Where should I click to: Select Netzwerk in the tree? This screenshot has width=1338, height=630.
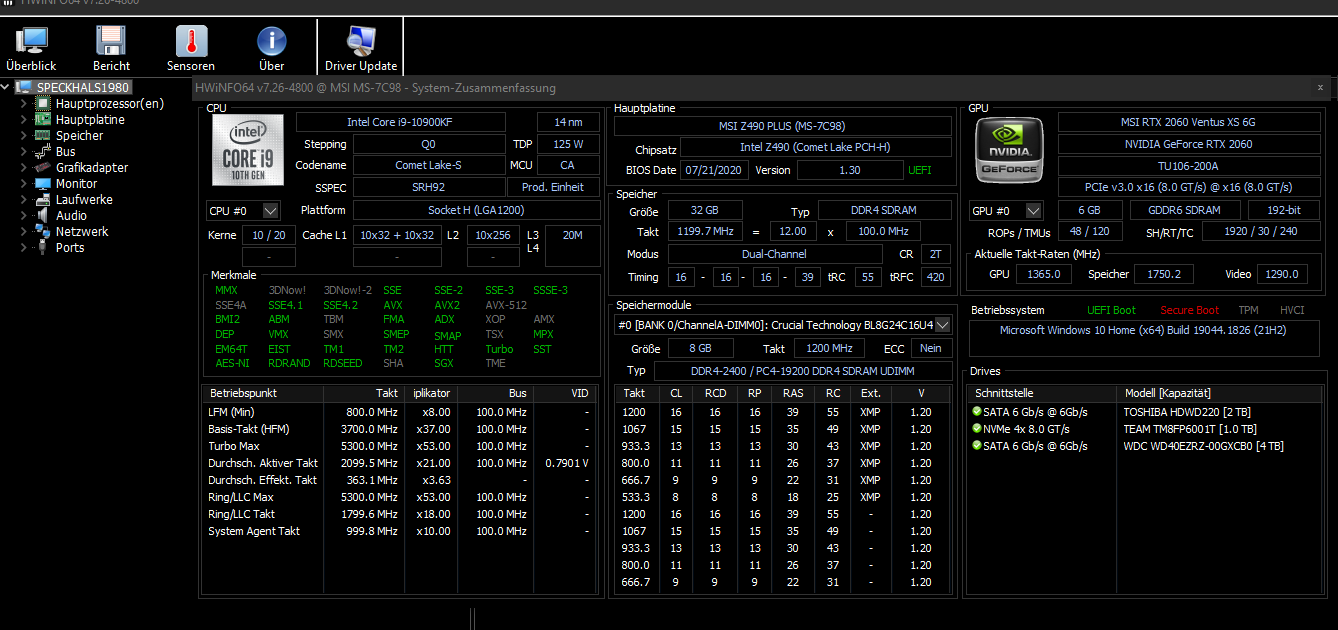[x=82, y=231]
